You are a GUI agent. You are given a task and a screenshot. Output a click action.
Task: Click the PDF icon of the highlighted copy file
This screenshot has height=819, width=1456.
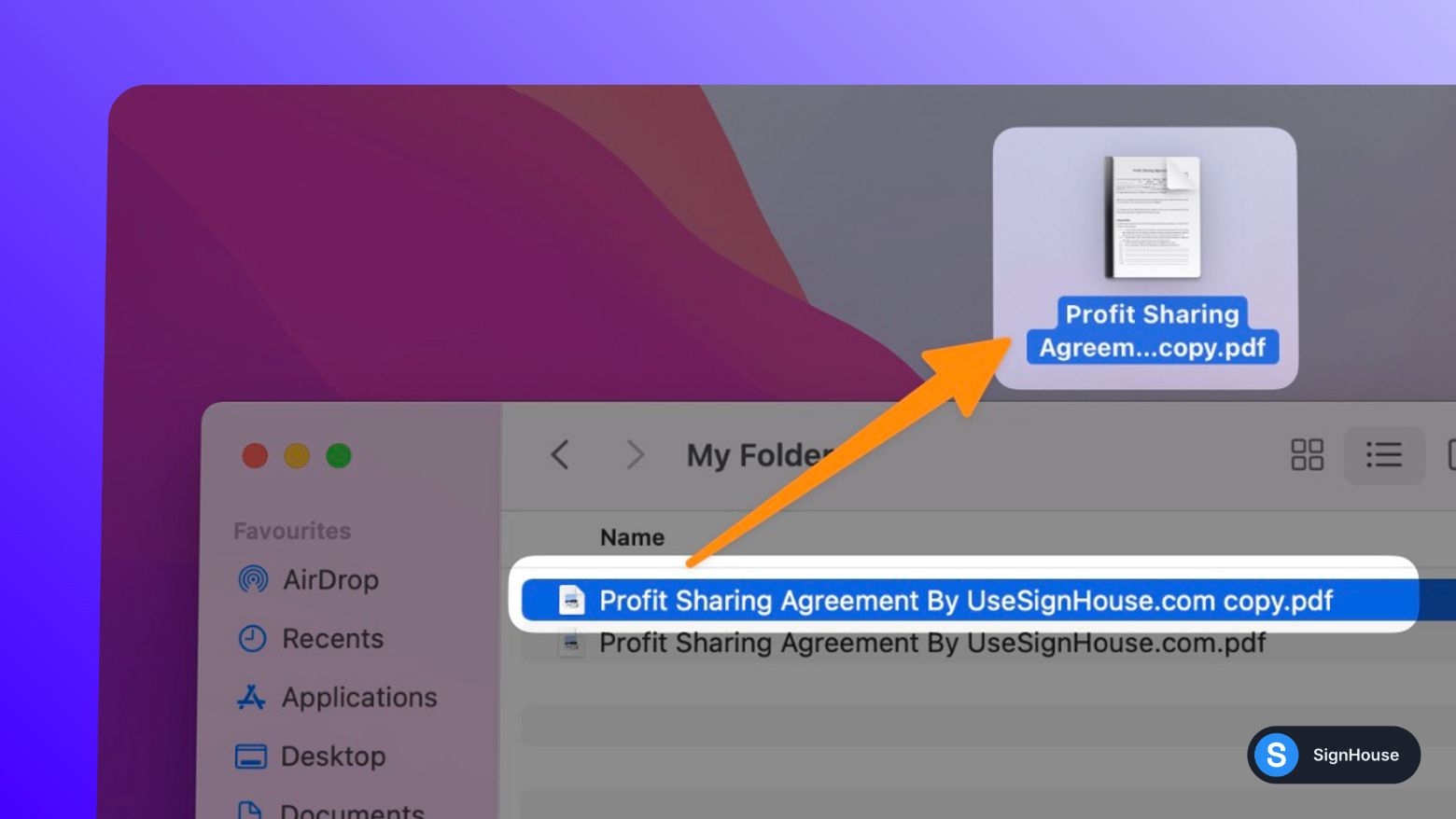pyautogui.click(x=571, y=600)
